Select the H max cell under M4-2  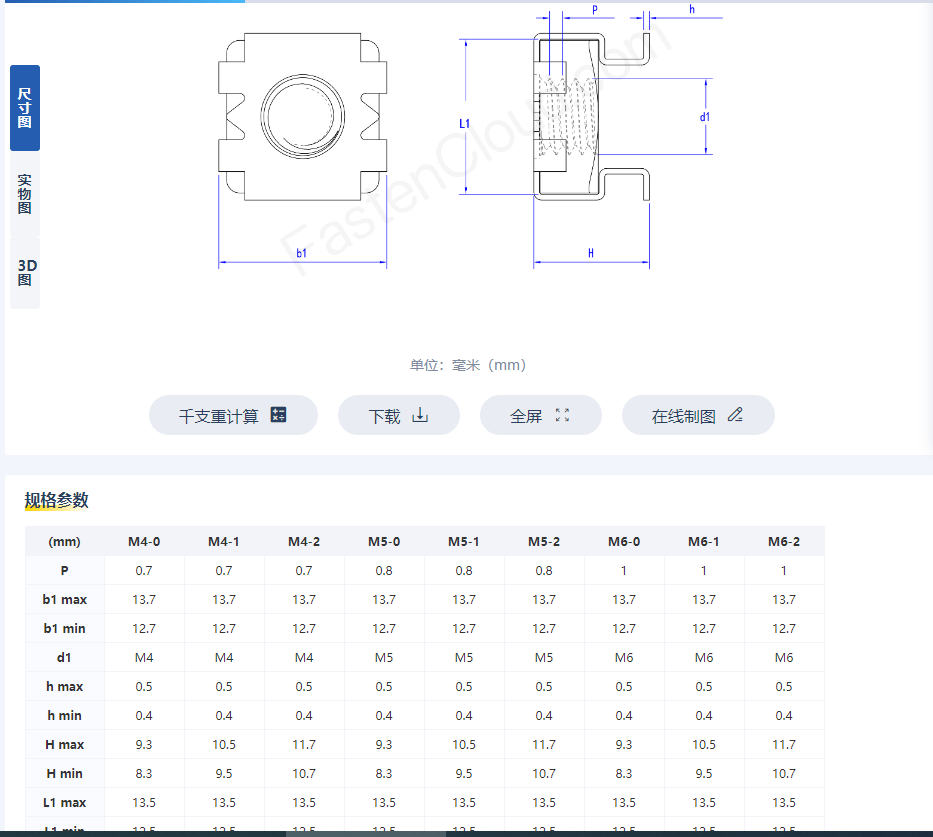click(x=304, y=745)
